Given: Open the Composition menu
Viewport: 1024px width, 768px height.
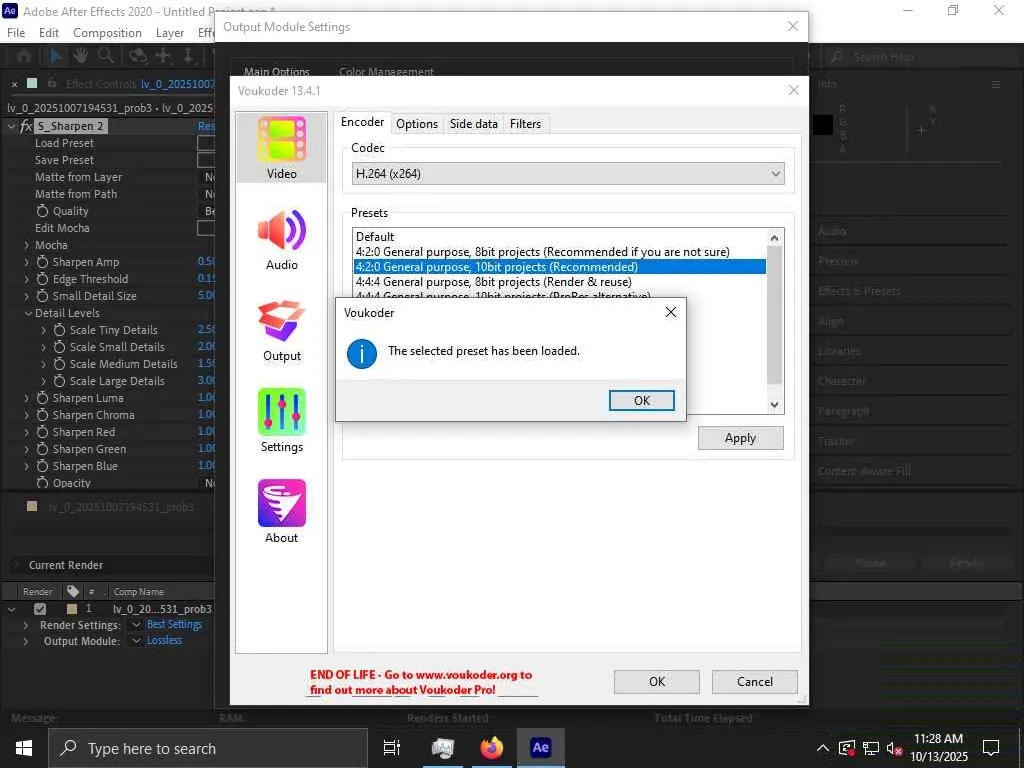Looking at the screenshot, I should [x=107, y=33].
